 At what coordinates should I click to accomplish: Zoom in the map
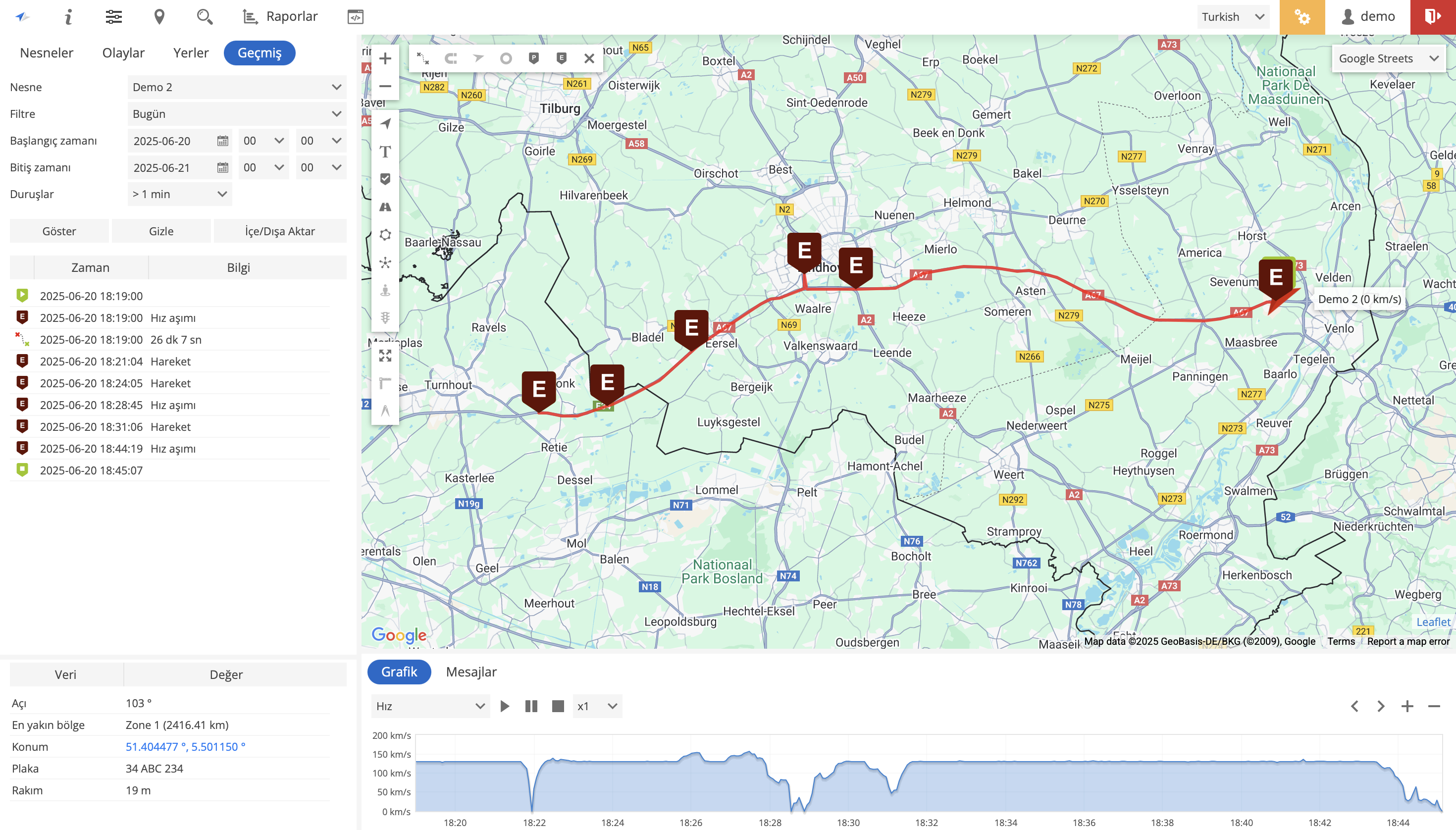pyautogui.click(x=385, y=59)
